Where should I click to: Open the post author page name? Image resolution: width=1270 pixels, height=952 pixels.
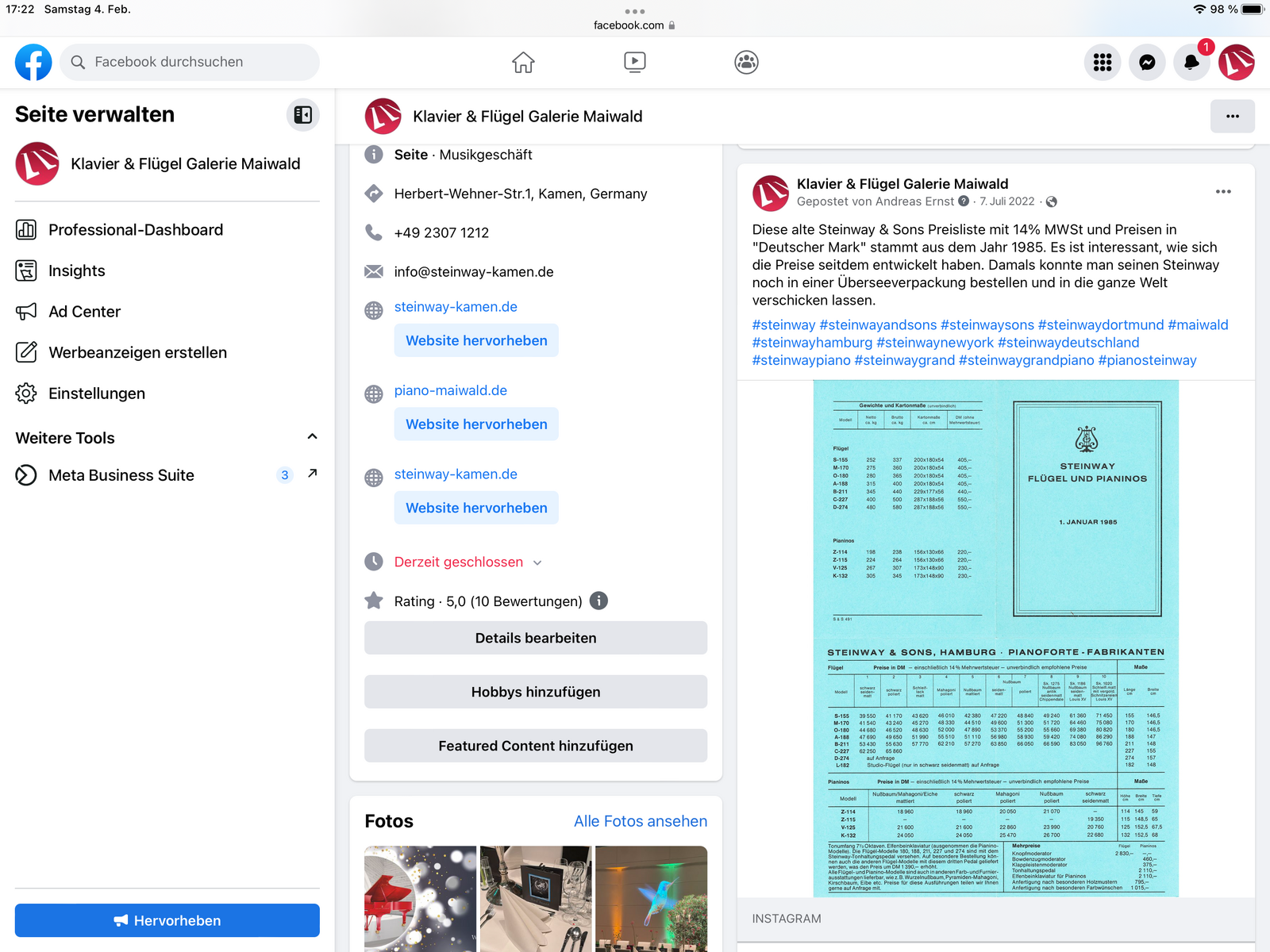coord(902,184)
